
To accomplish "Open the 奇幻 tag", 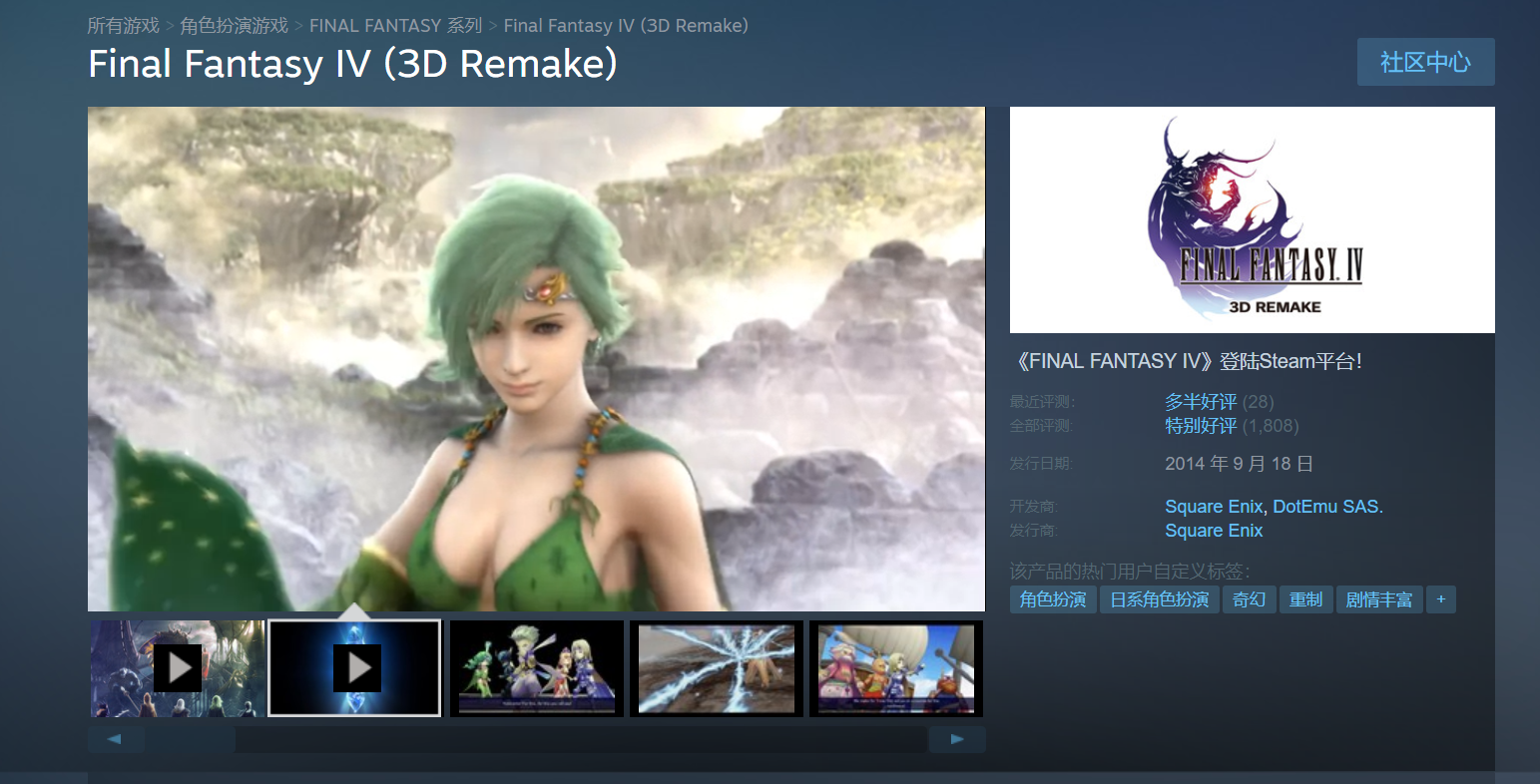I will [x=1249, y=599].
